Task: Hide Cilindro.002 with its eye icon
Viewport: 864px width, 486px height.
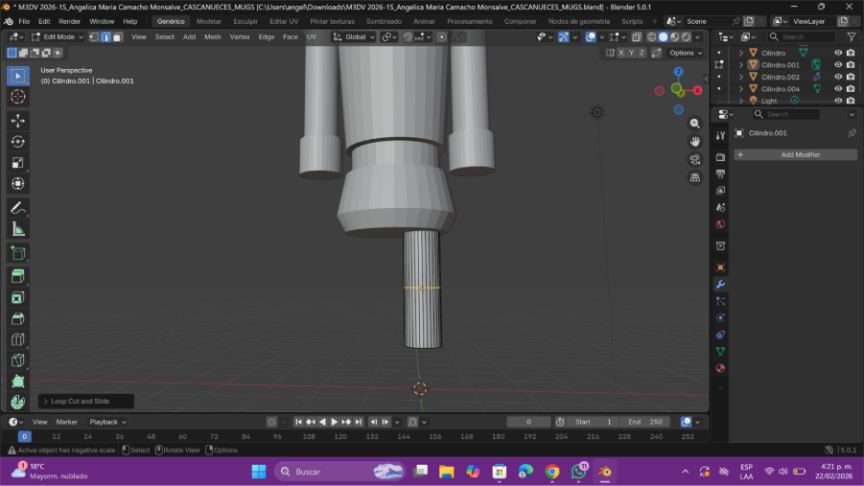Action: (838, 77)
